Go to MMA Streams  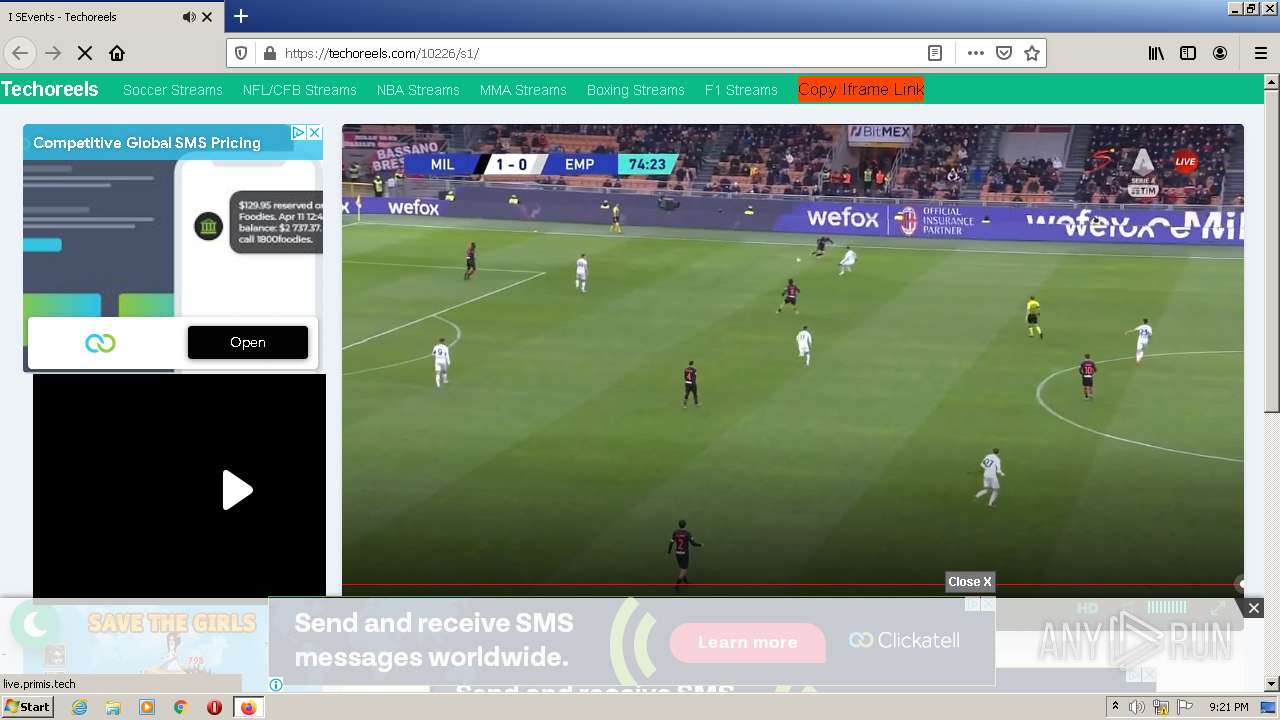(x=523, y=90)
